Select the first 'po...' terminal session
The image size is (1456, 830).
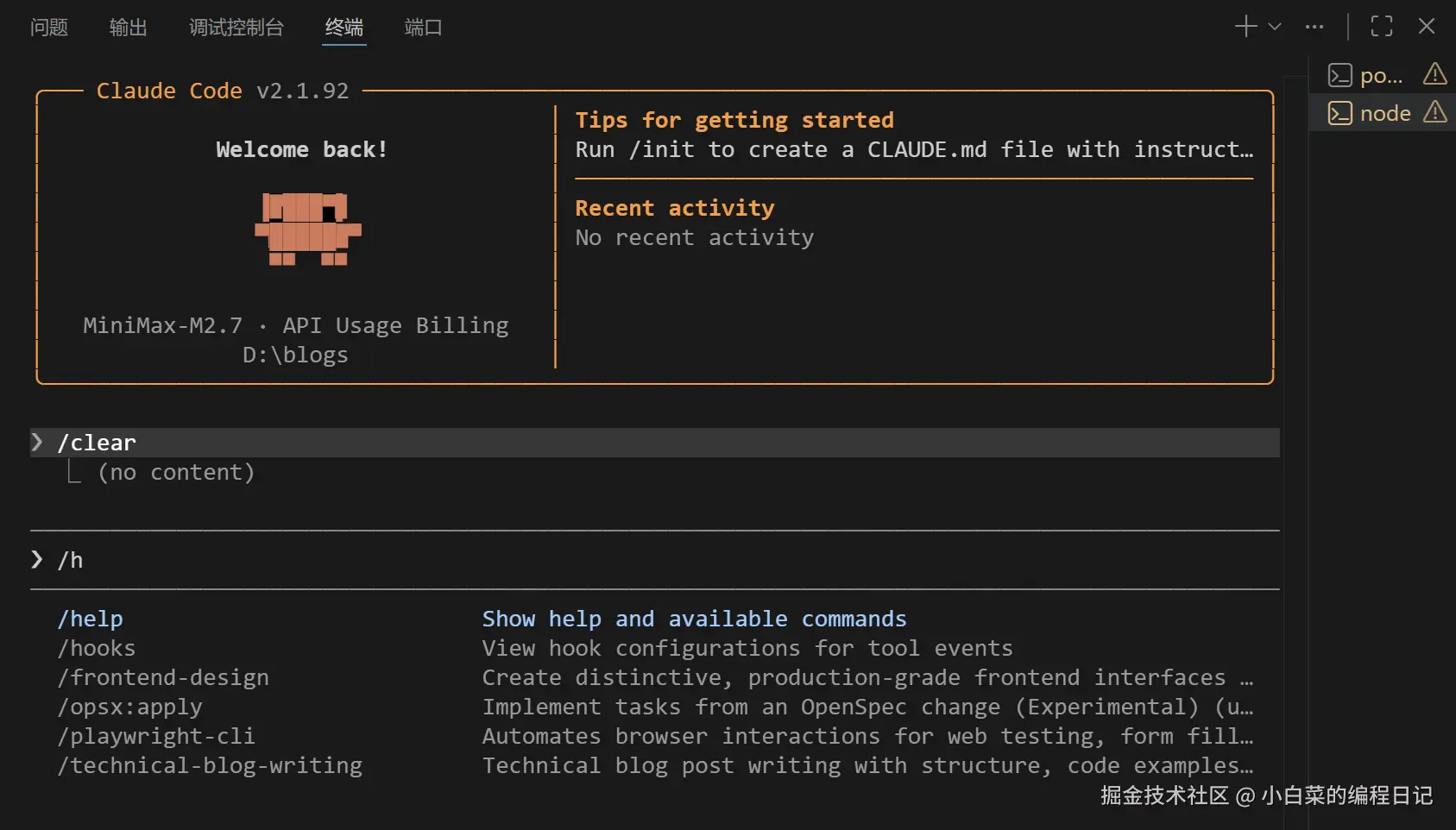pyautogui.click(x=1380, y=75)
